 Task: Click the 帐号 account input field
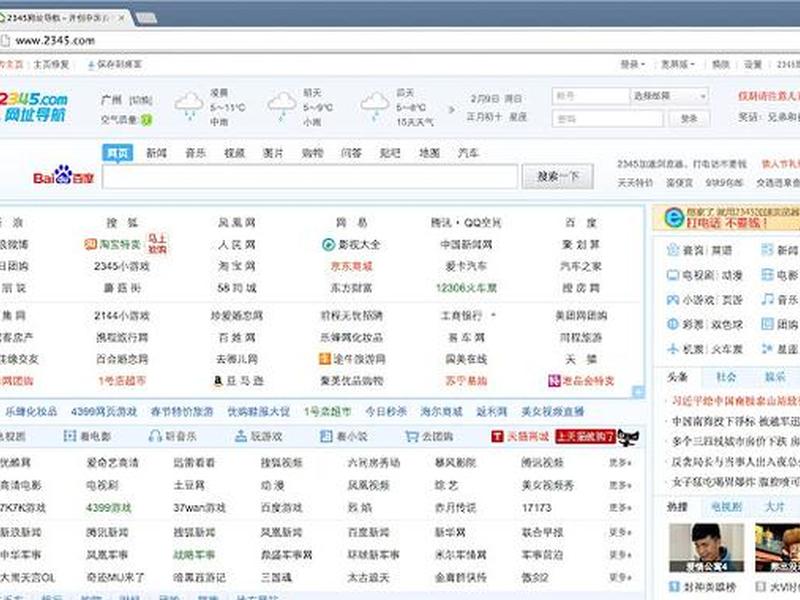(x=591, y=96)
